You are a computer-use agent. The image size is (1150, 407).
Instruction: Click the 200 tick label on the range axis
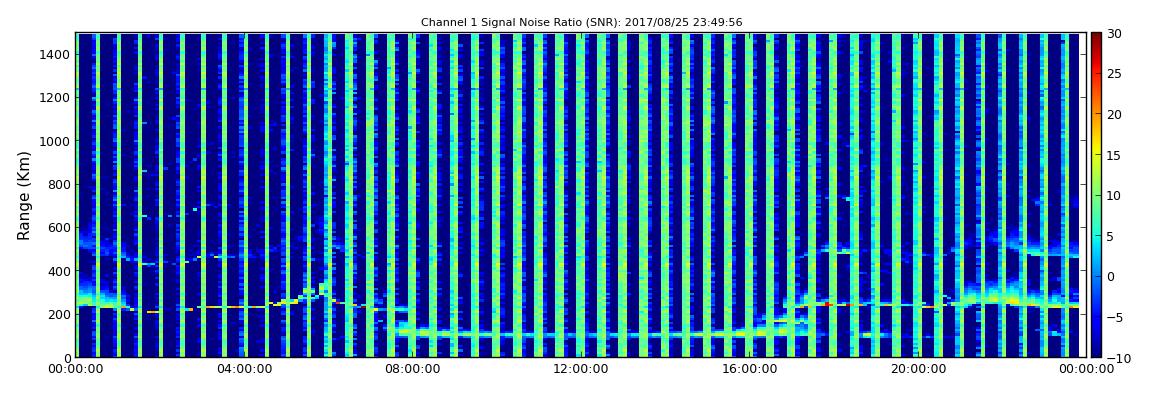click(x=59, y=314)
